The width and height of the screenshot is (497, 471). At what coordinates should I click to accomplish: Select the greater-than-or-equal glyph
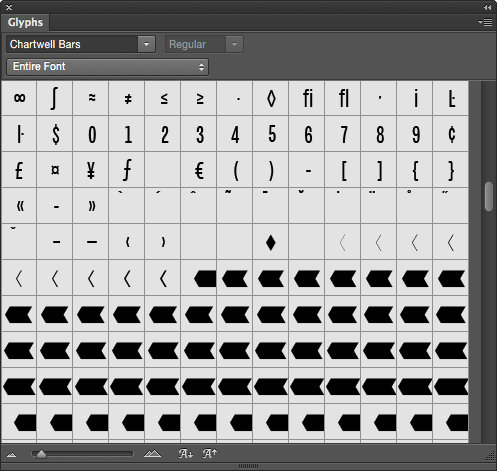click(199, 98)
